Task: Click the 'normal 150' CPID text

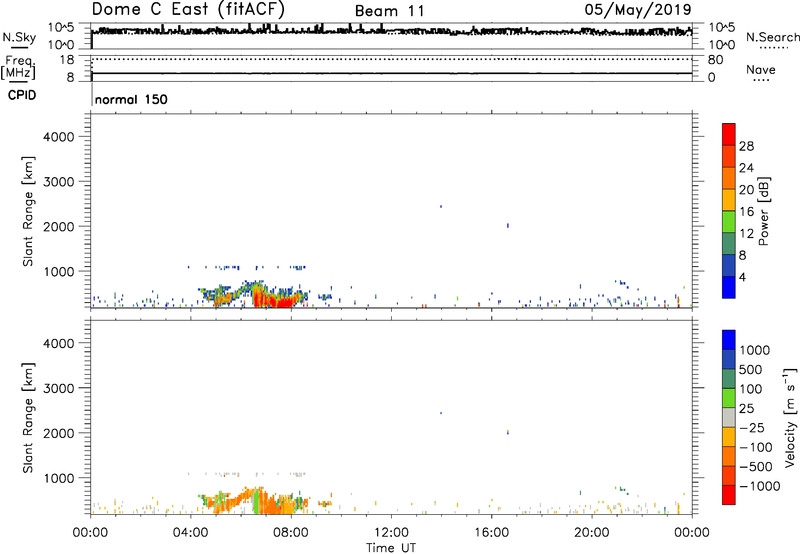Action: tap(131, 99)
